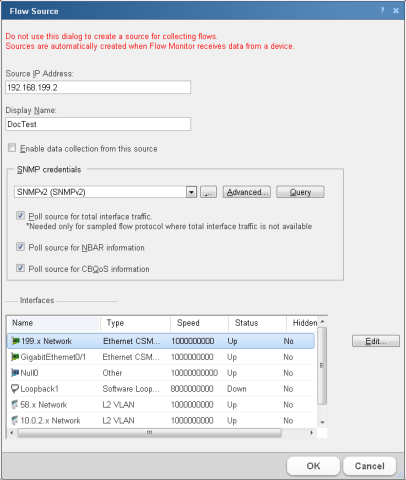Click inside the Display Name field
Image resolution: width=406 pixels, height=480 pixels.
point(98,124)
